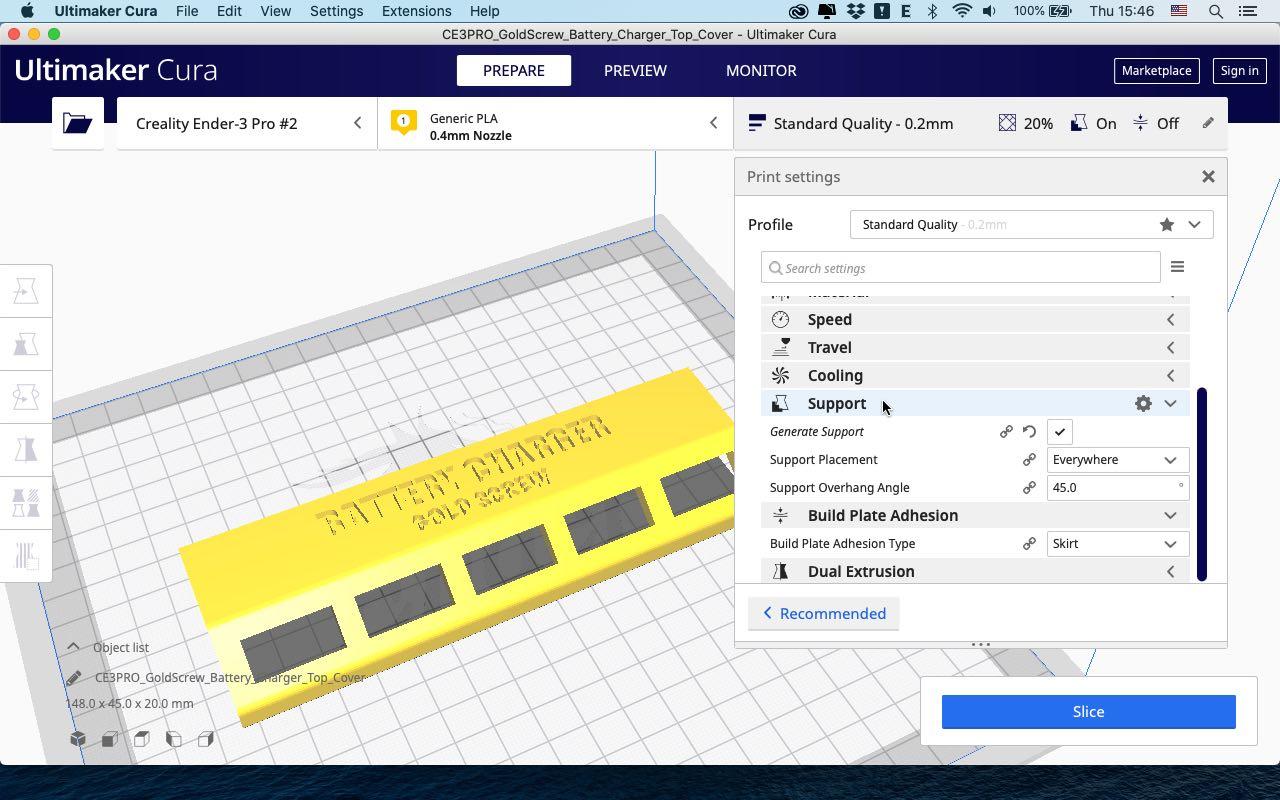Toggle the Generate Support checkbox
Screen dimensions: 1280x800
[x=1060, y=432]
